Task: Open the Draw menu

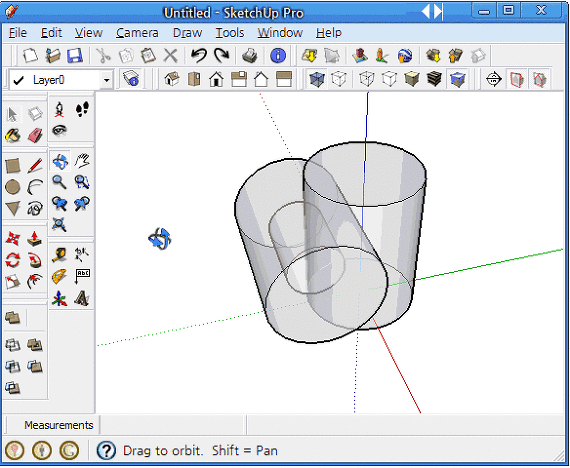Action: tap(187, 33)
